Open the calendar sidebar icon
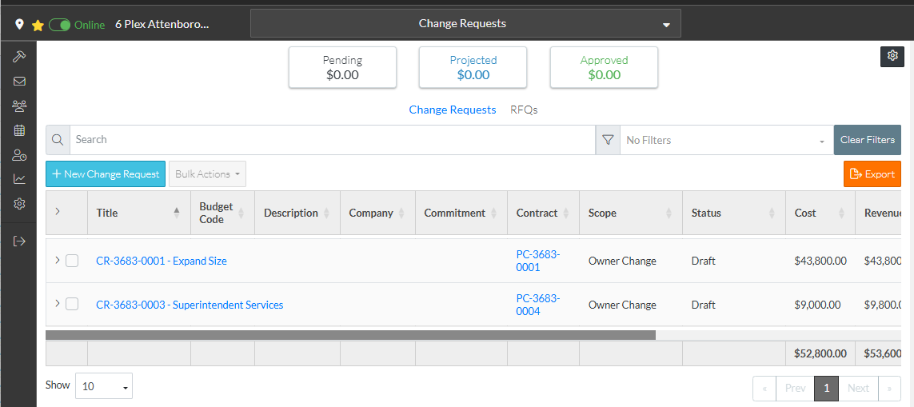The image size is (914, 407). pyautogui.click(x=19, y=130)
